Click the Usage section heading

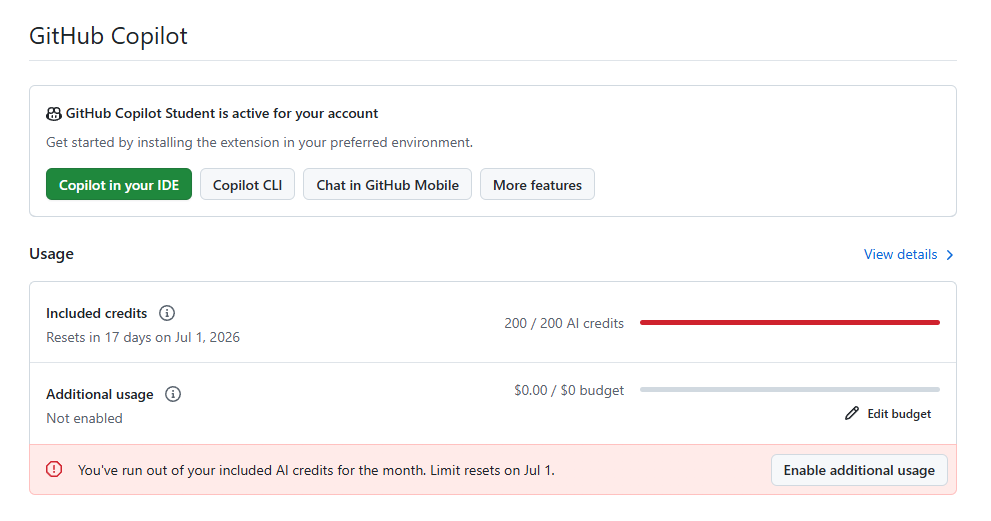[x=51, y=254]
